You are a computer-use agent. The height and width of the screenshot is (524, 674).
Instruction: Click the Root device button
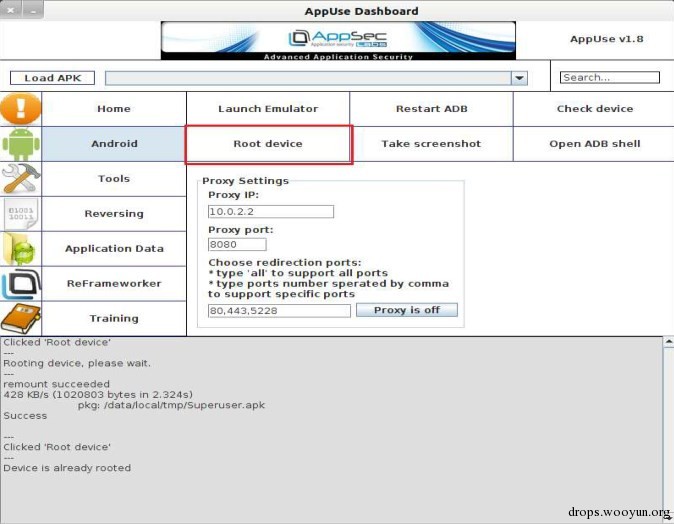click(x=268, y=144)
